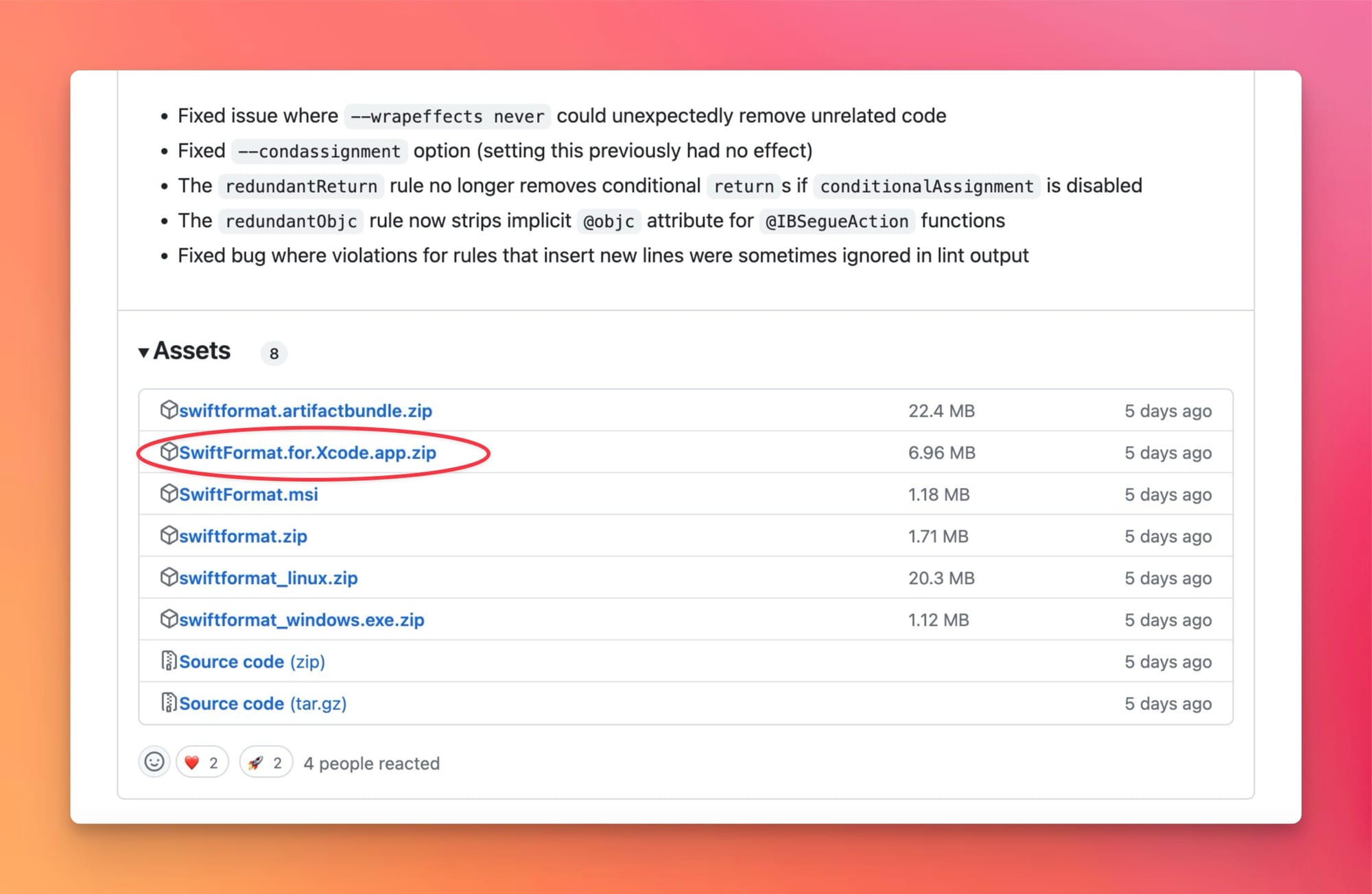Download swiftformat.artifactbundle.zip
The height and width of the screenshot is (894, 1372).
[305, 411]
